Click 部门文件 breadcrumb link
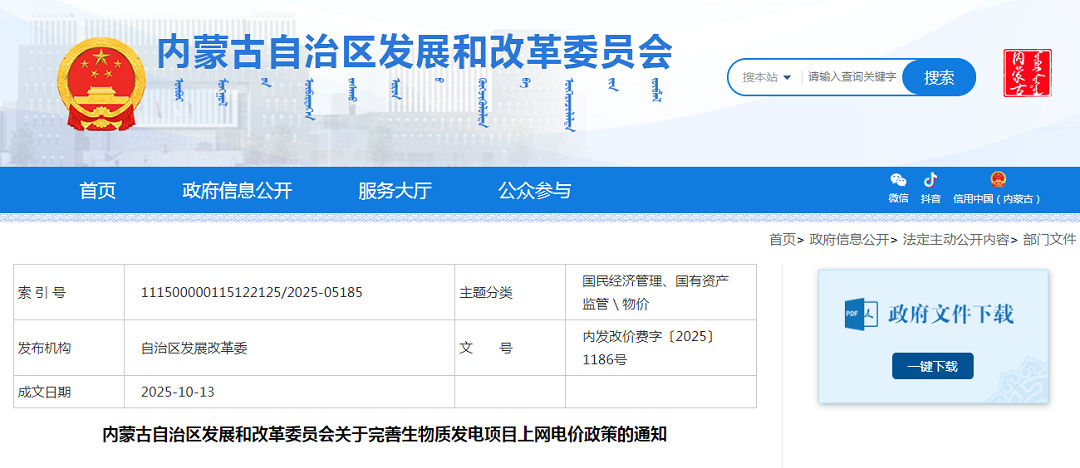This screenshot has width=1080, height=468. 1049,240
